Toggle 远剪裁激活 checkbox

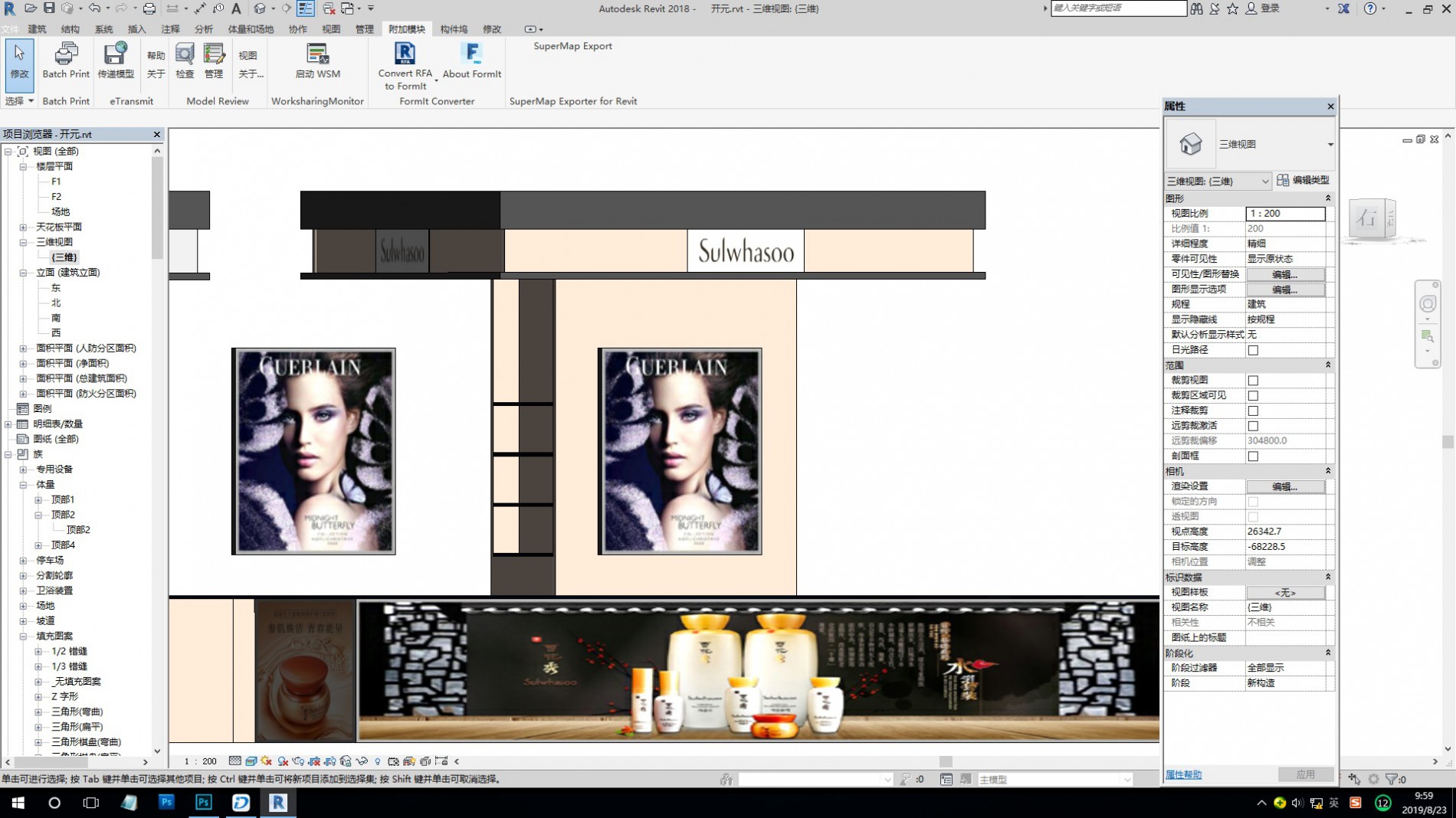tap(1253, 426)
